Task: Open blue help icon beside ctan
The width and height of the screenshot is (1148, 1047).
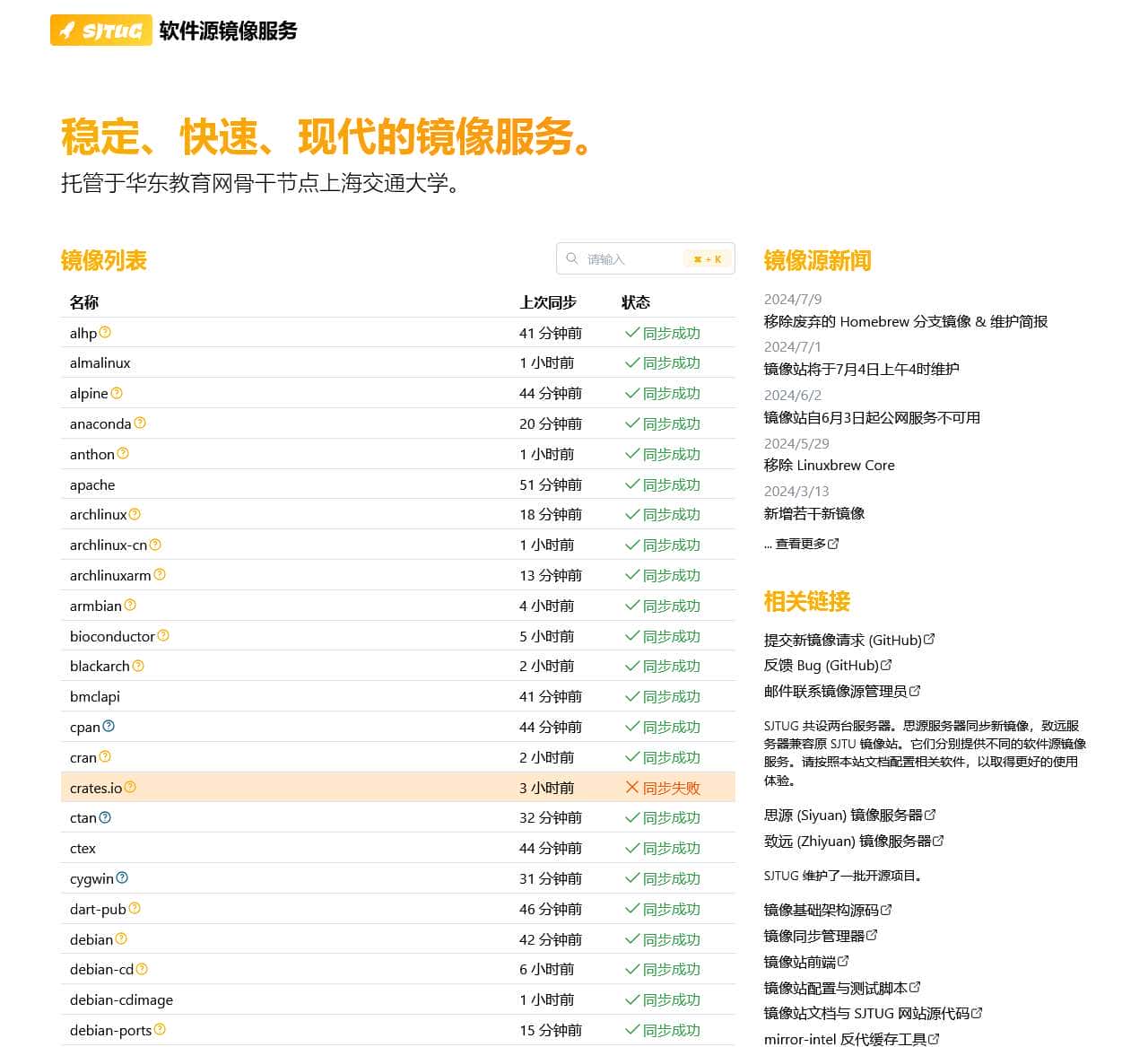Action: coord(105,817)
